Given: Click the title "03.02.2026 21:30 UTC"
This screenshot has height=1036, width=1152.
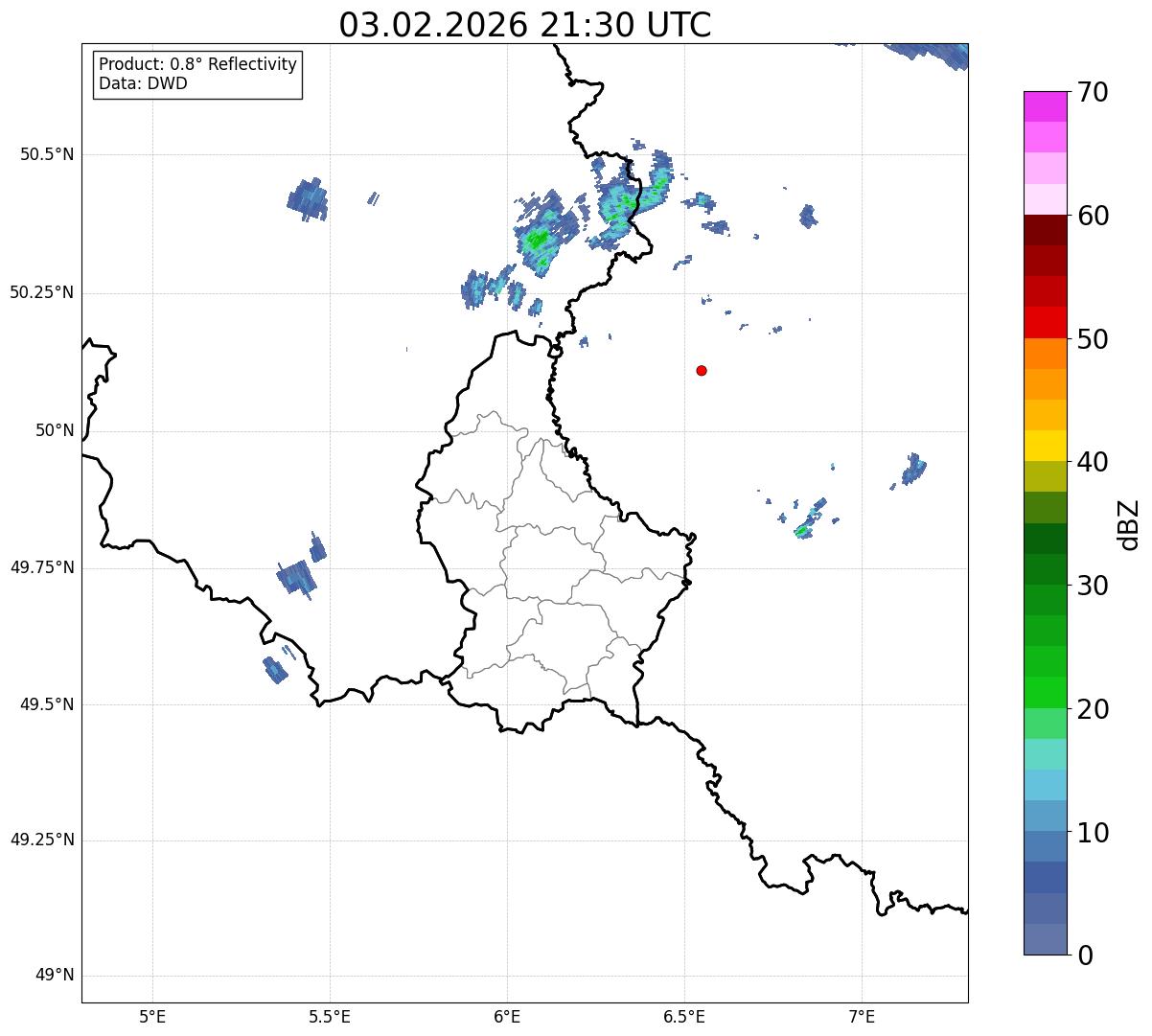Looking at the screenshot, I should tap(525, 24).
